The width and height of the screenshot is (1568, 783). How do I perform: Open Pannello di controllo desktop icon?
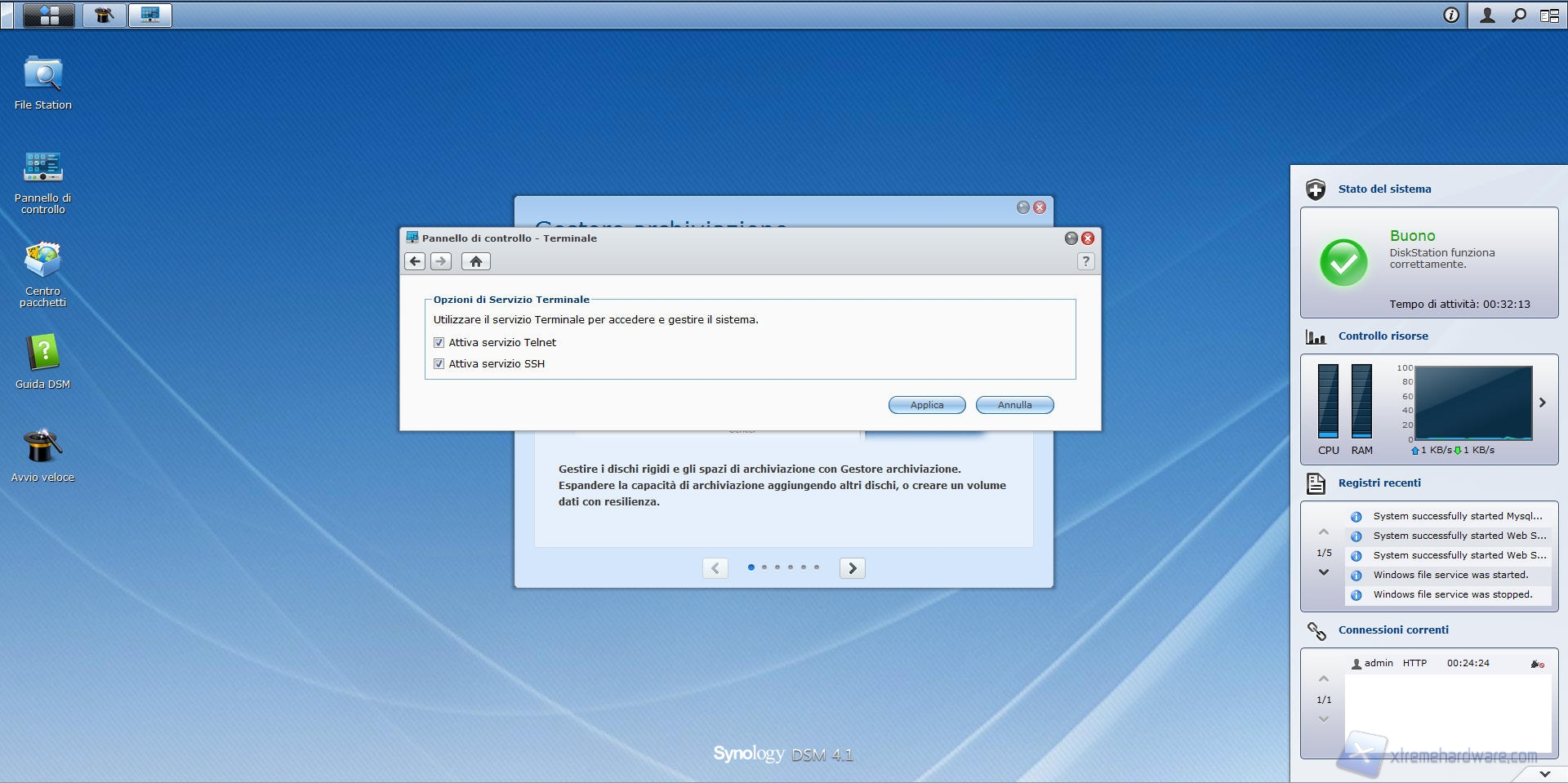click(x=42, y=168)
